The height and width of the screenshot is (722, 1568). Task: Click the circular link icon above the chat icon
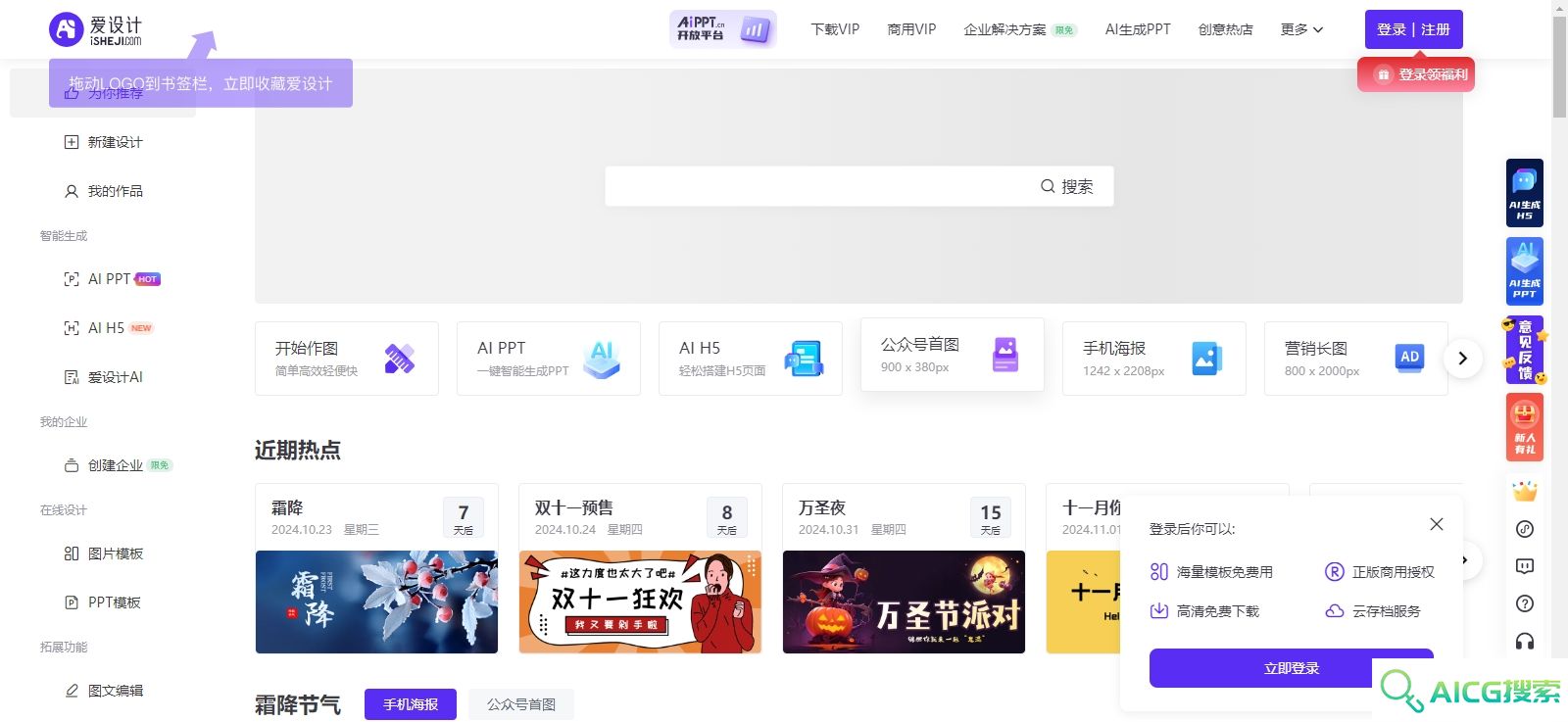click(x=1525, y=529)
